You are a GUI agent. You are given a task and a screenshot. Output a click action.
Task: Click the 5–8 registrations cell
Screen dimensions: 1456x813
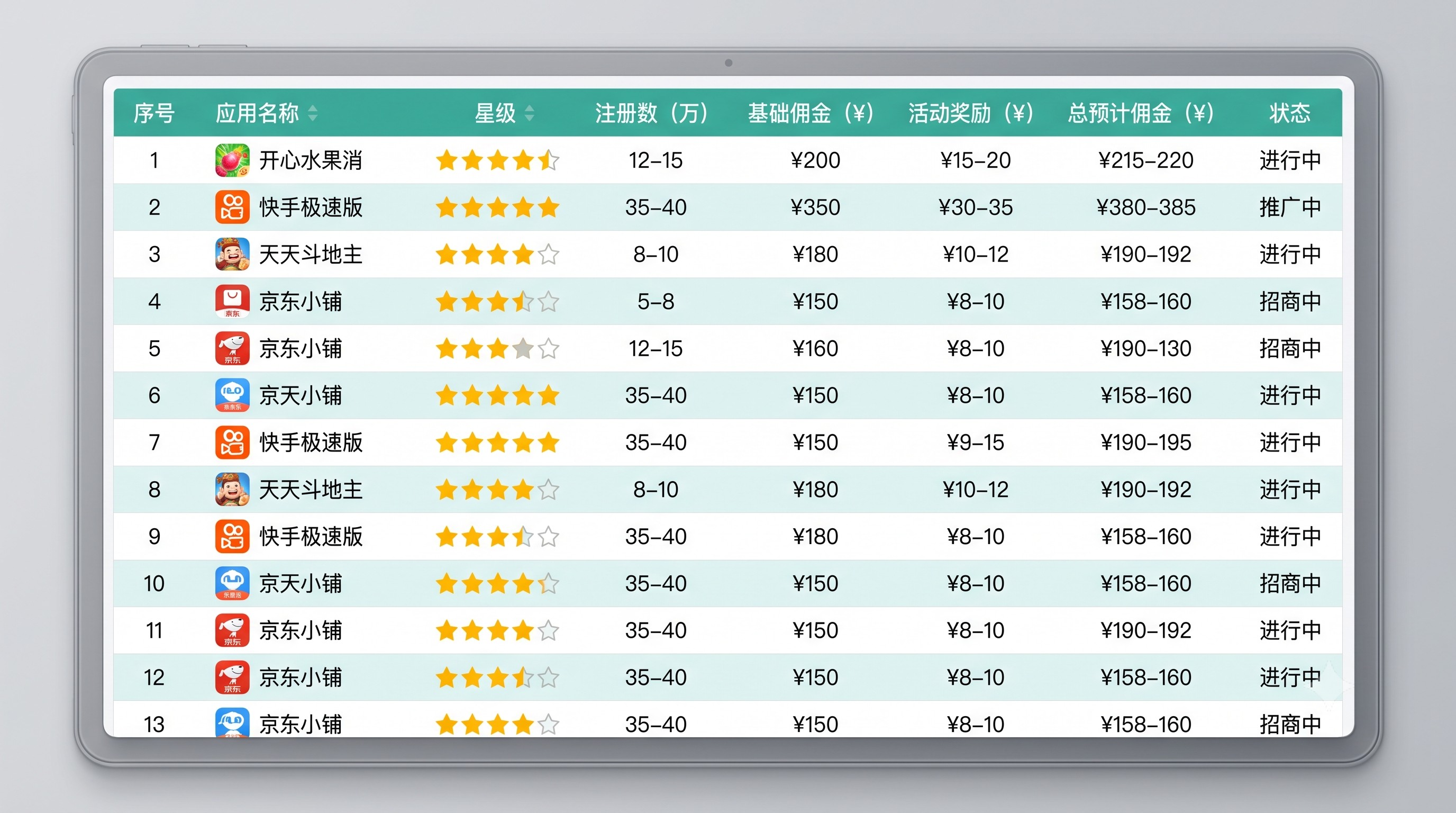[656, 301]
